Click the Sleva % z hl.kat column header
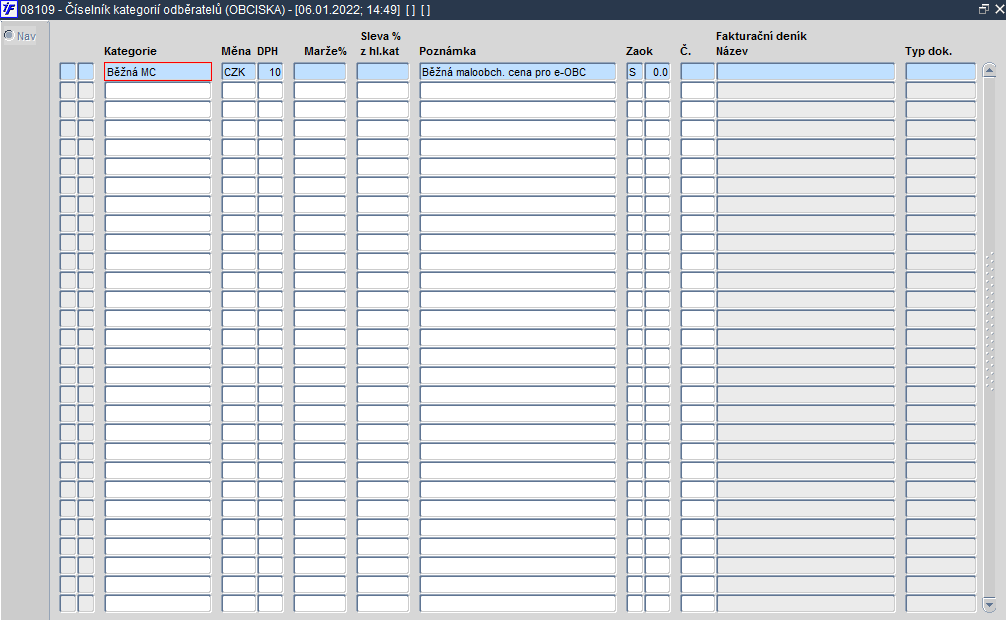 coord(380,44)
